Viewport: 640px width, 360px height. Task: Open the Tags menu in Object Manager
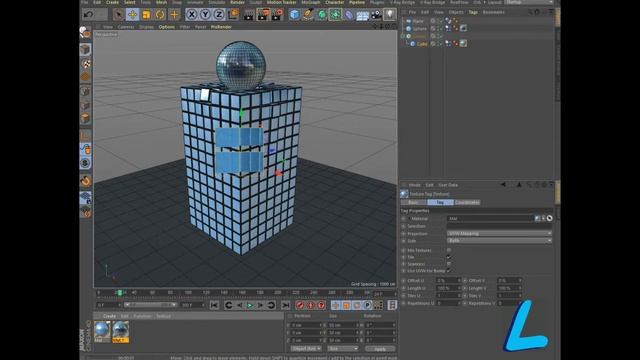473,12
